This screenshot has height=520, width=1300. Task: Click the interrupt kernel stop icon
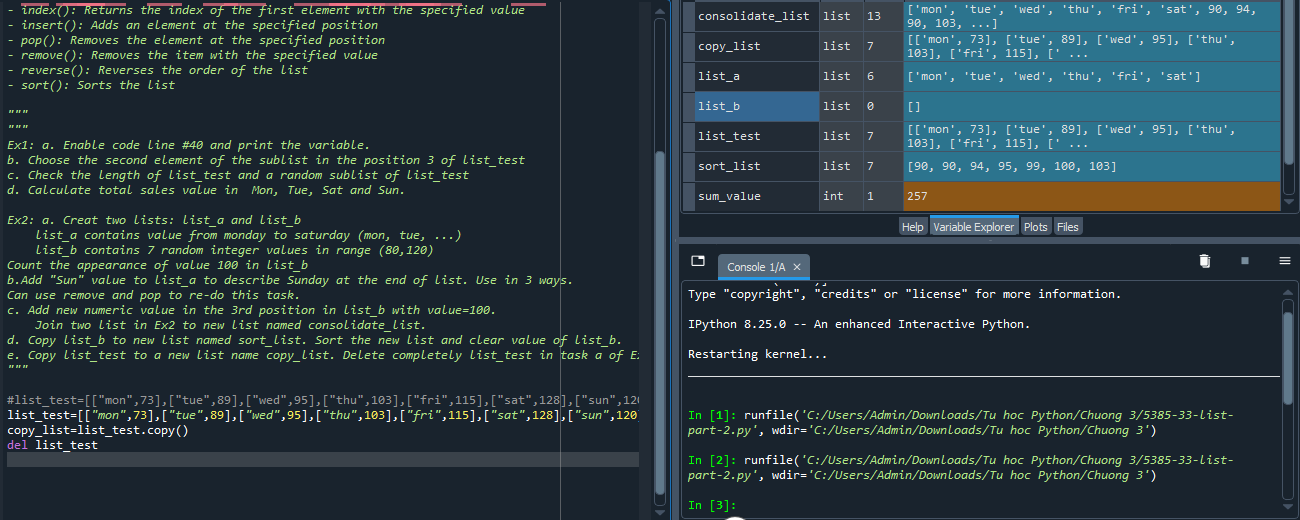click(x=1245, y=261)
